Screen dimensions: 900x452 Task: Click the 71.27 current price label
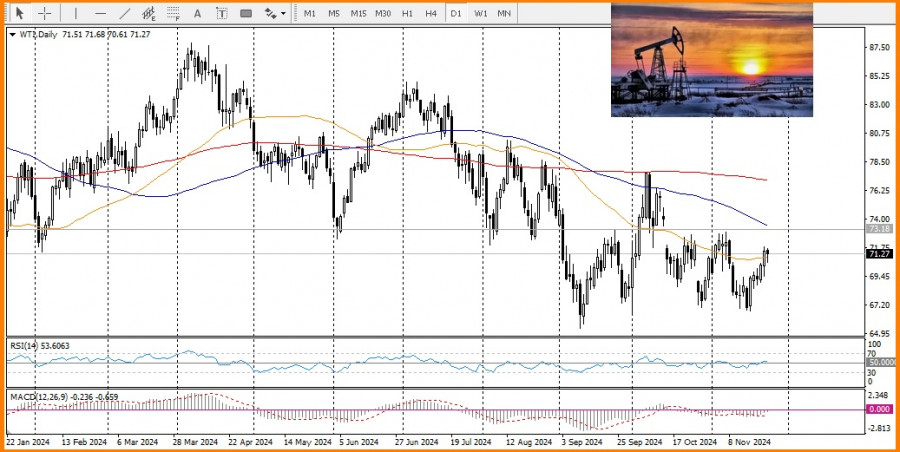click(x=879, y=254)
